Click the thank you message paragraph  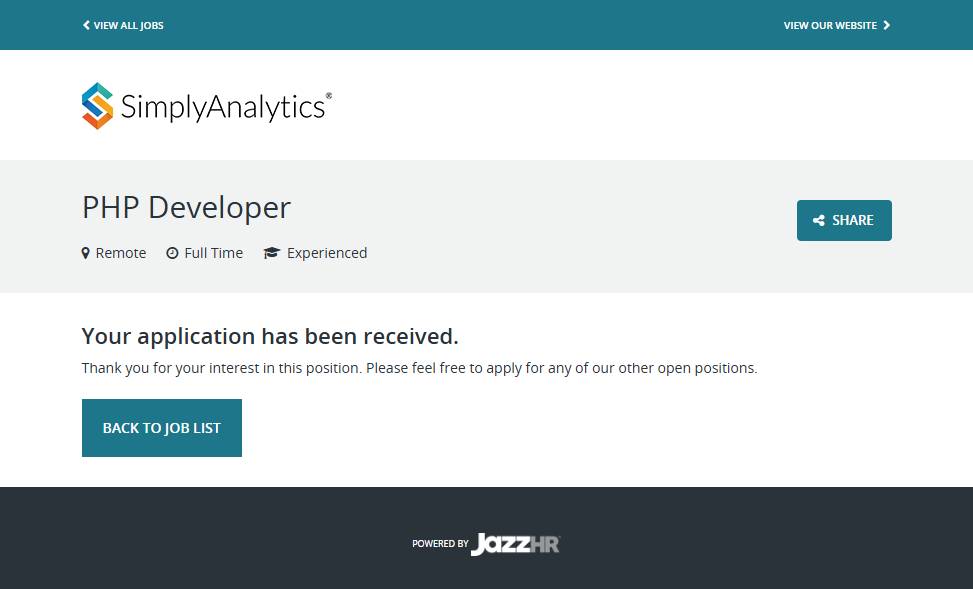click(x=419, y=368)
